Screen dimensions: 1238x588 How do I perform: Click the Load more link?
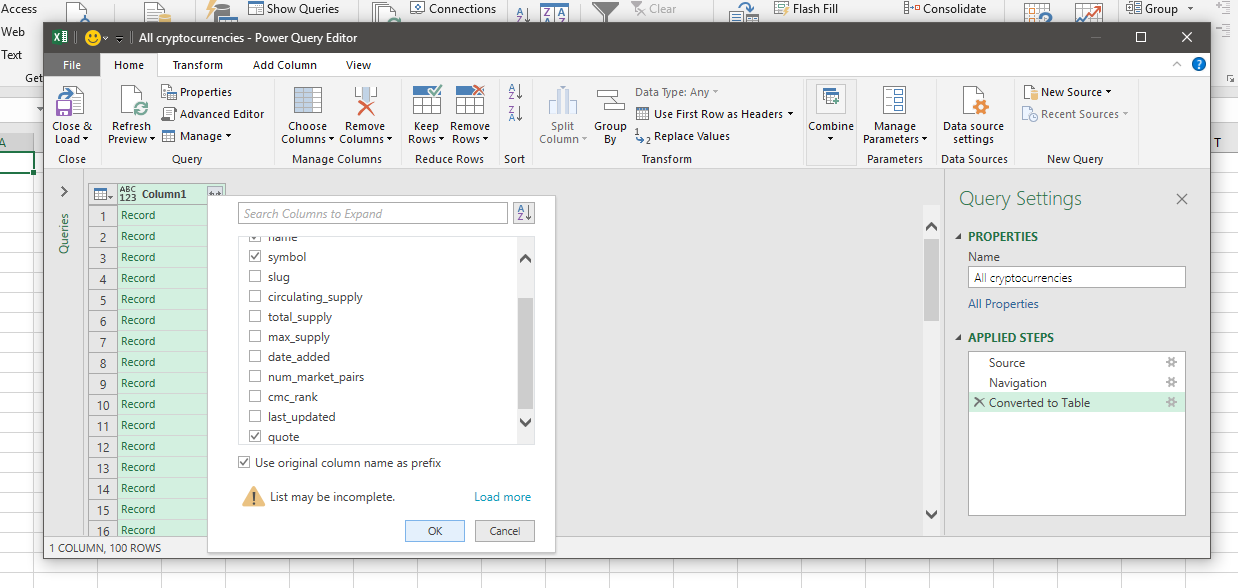tap(503, 497)
